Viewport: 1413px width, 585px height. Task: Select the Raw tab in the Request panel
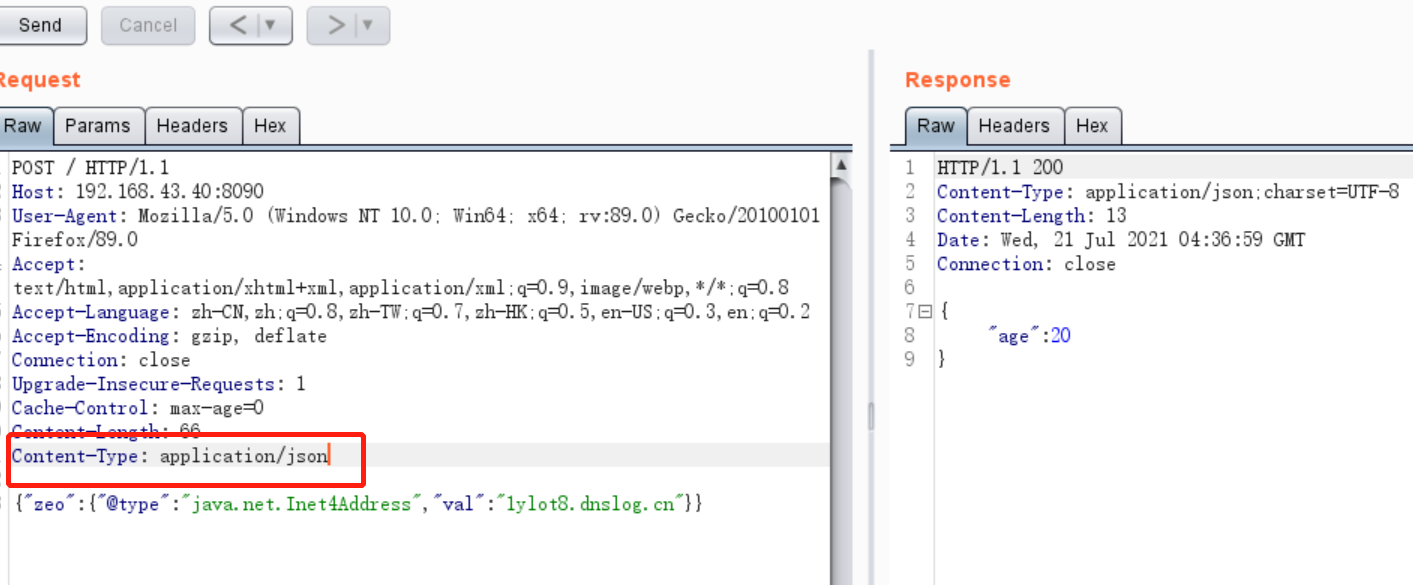pos(24,125)
